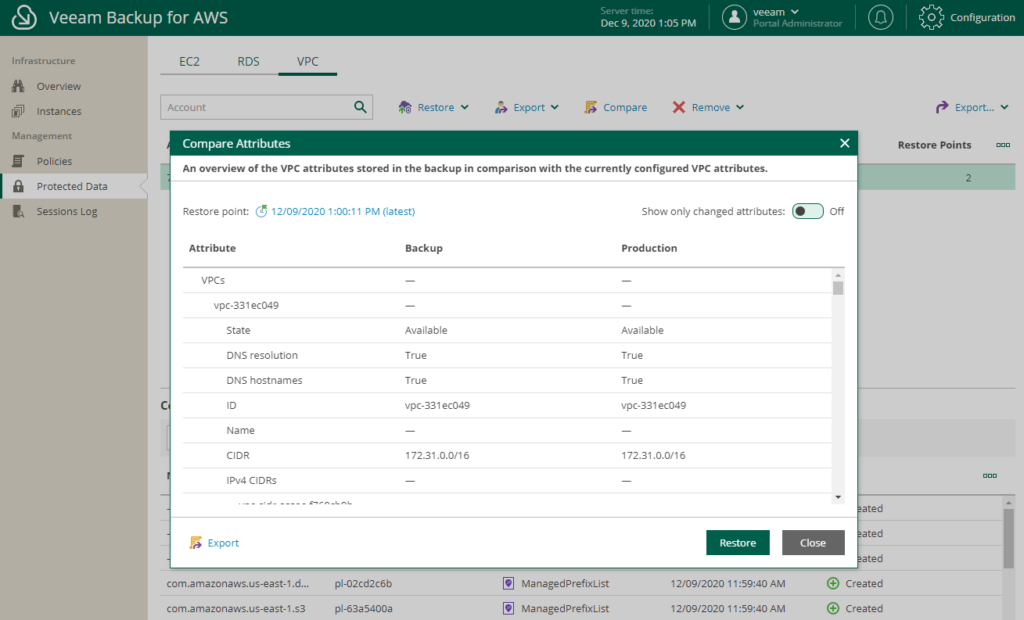Click the Overview binoculars icon

(18, 86)
